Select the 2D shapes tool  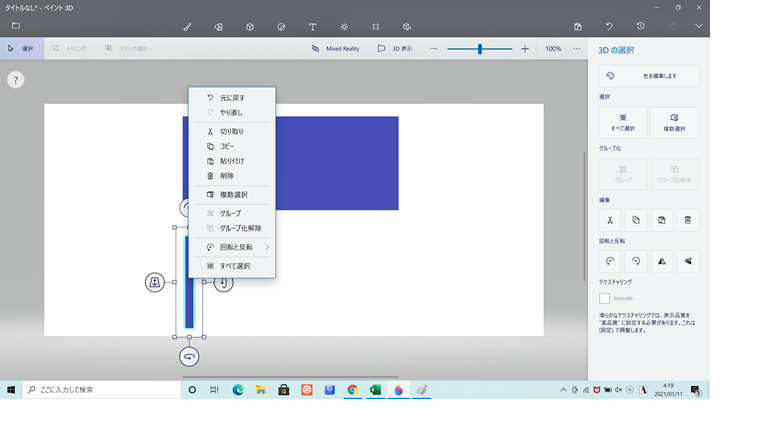219,27
